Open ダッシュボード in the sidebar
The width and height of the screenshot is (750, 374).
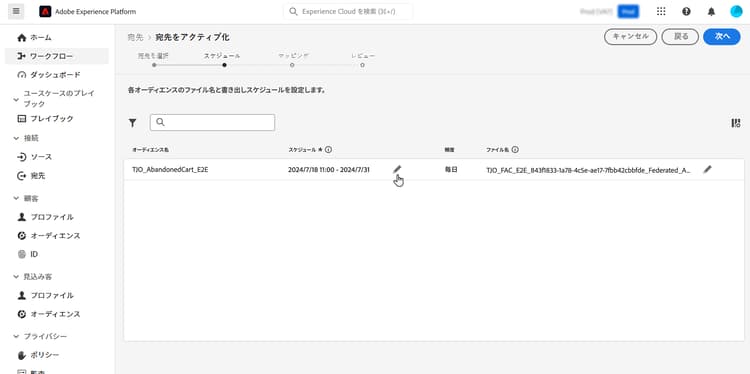tap(56, 75)
